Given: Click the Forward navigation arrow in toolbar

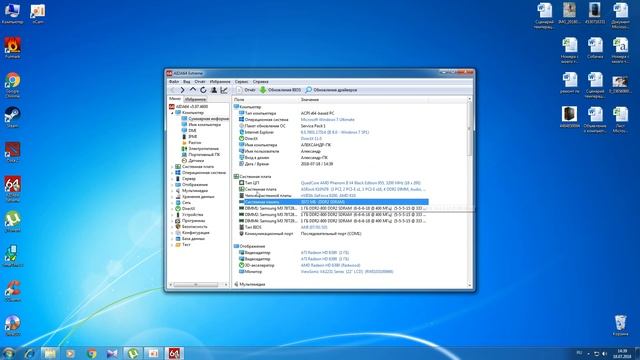Looking at the screenshot, I should (182, 90).
